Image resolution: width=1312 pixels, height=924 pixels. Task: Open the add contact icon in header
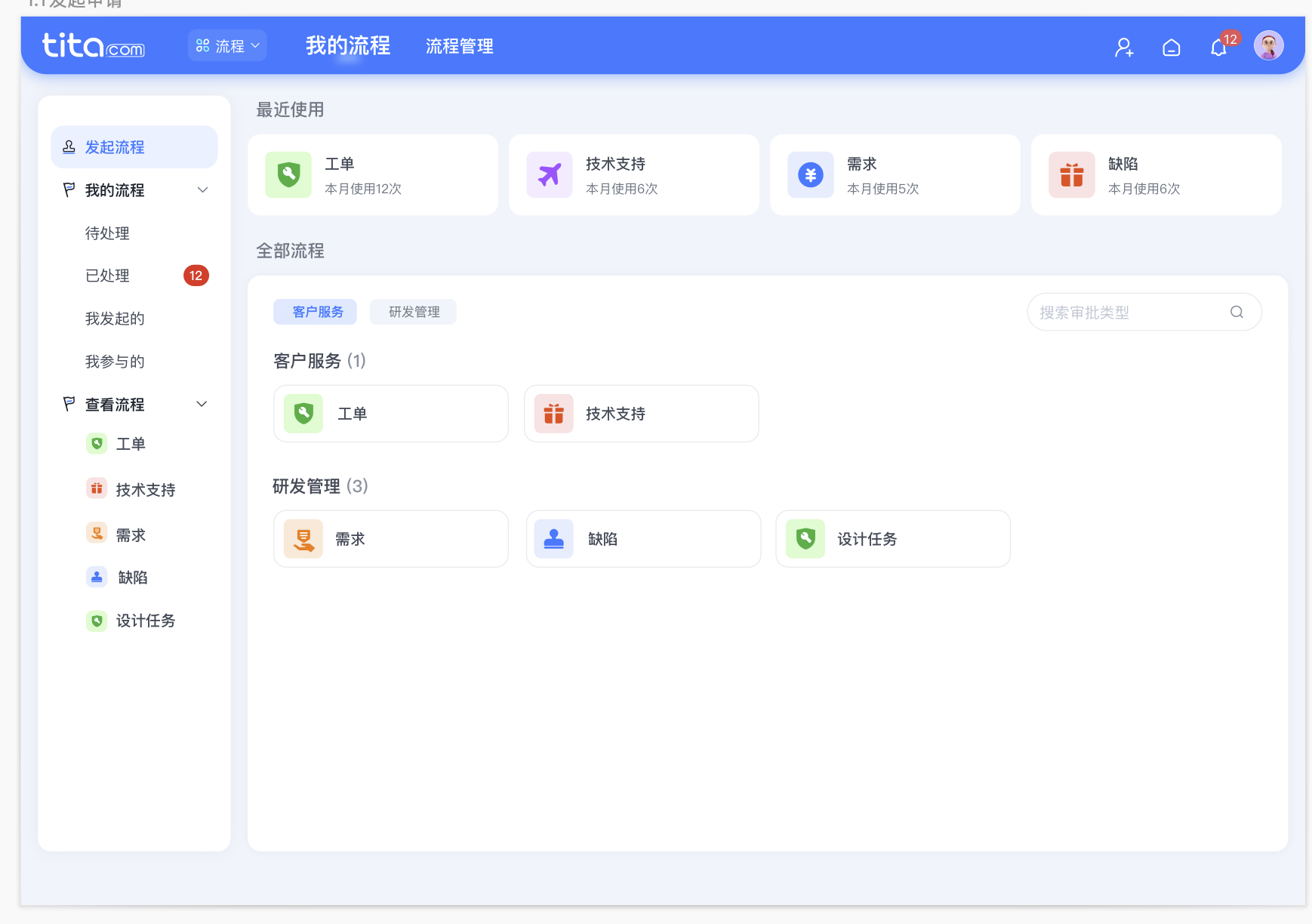[1124, 47]
